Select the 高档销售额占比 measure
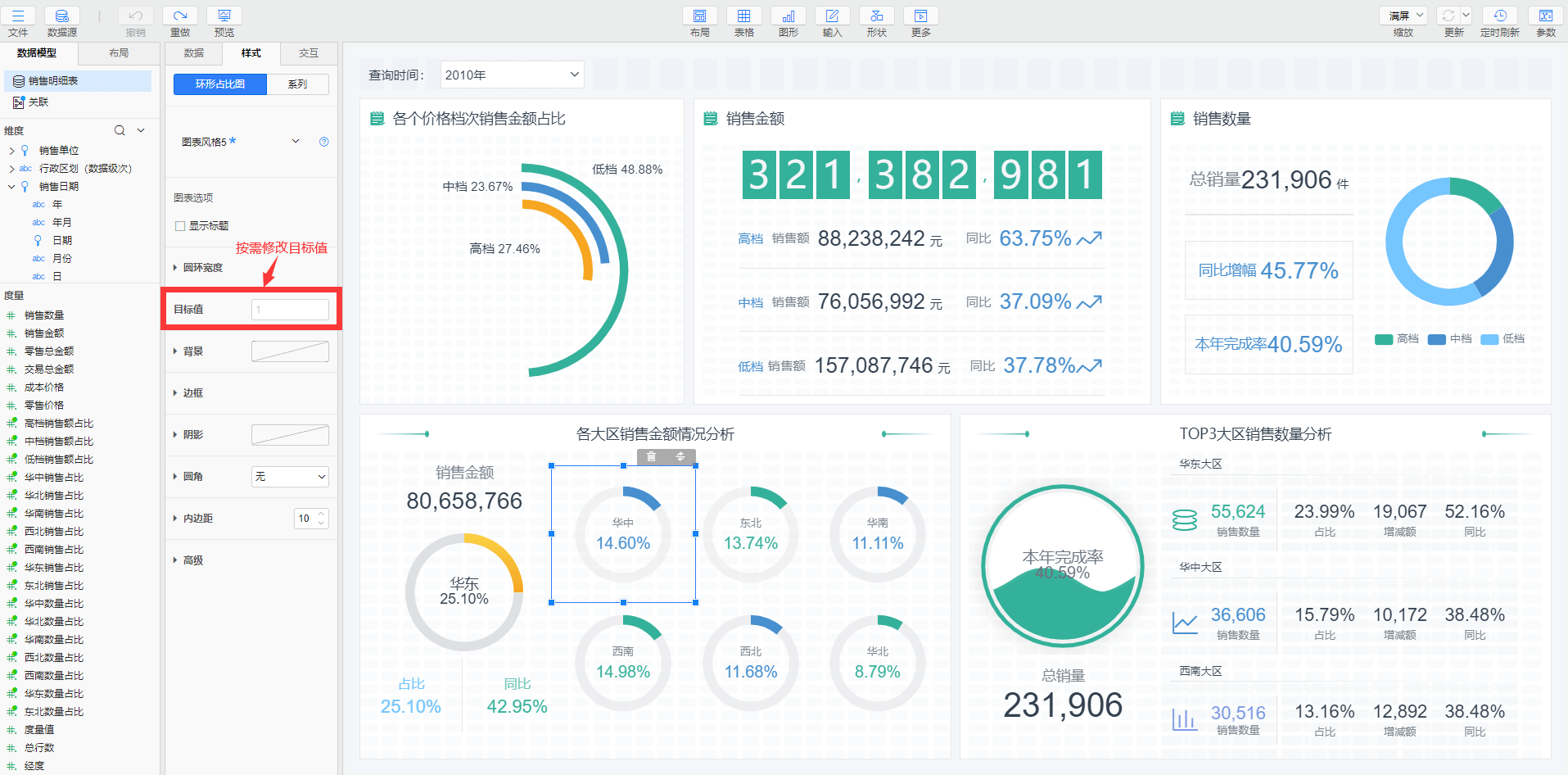 [59, 424]
